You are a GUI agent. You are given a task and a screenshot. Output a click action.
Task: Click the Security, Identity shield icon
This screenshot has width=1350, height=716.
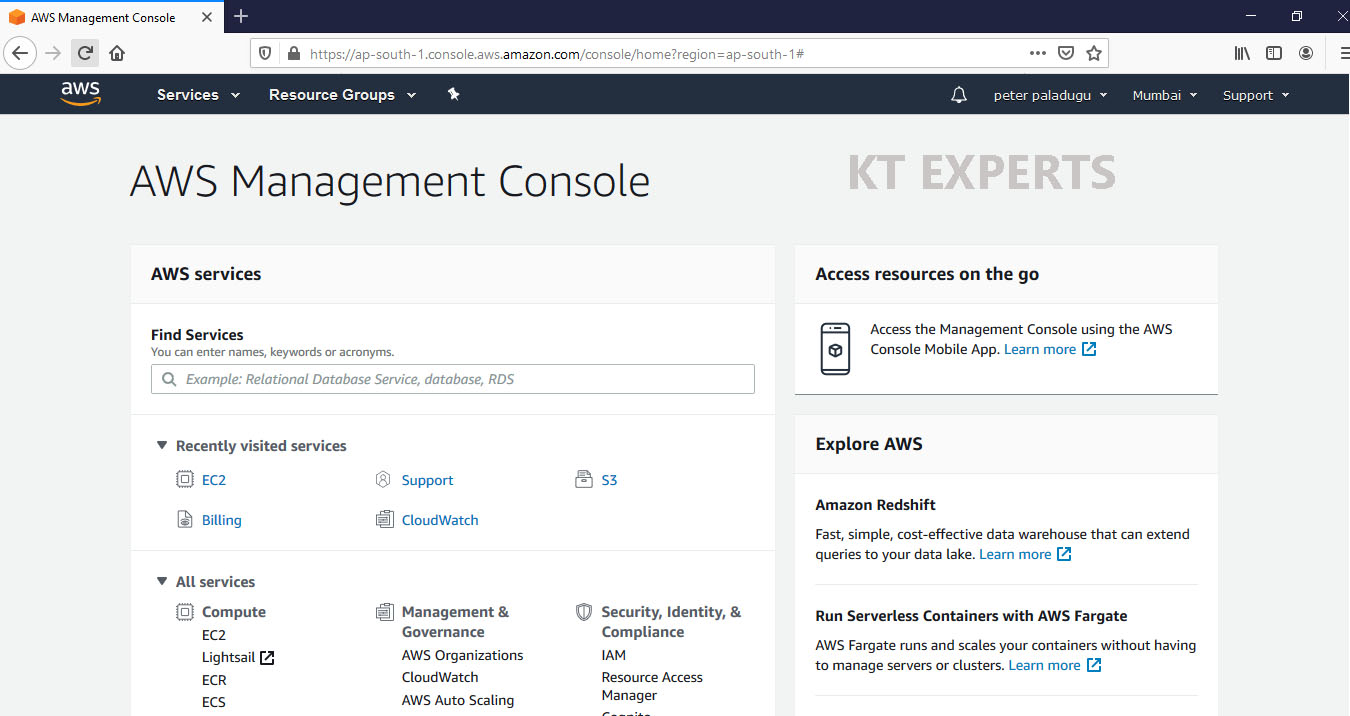584,611
